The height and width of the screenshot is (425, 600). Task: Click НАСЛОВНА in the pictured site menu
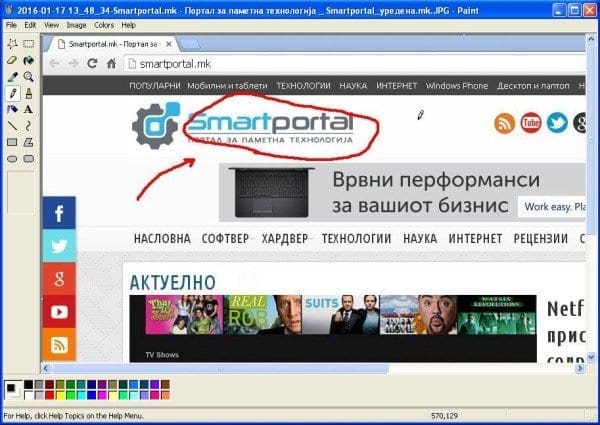162,238
